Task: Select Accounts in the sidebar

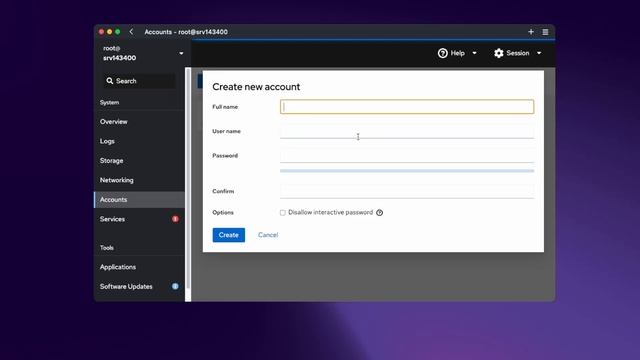Action: click(x=139, y=200)
